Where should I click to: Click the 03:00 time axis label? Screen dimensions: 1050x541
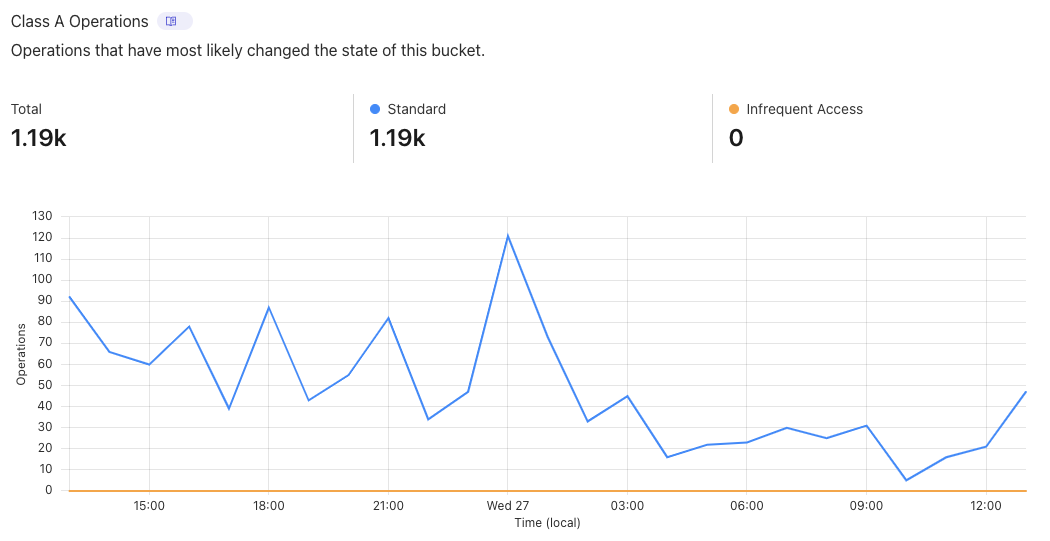[x=627, y=506]
